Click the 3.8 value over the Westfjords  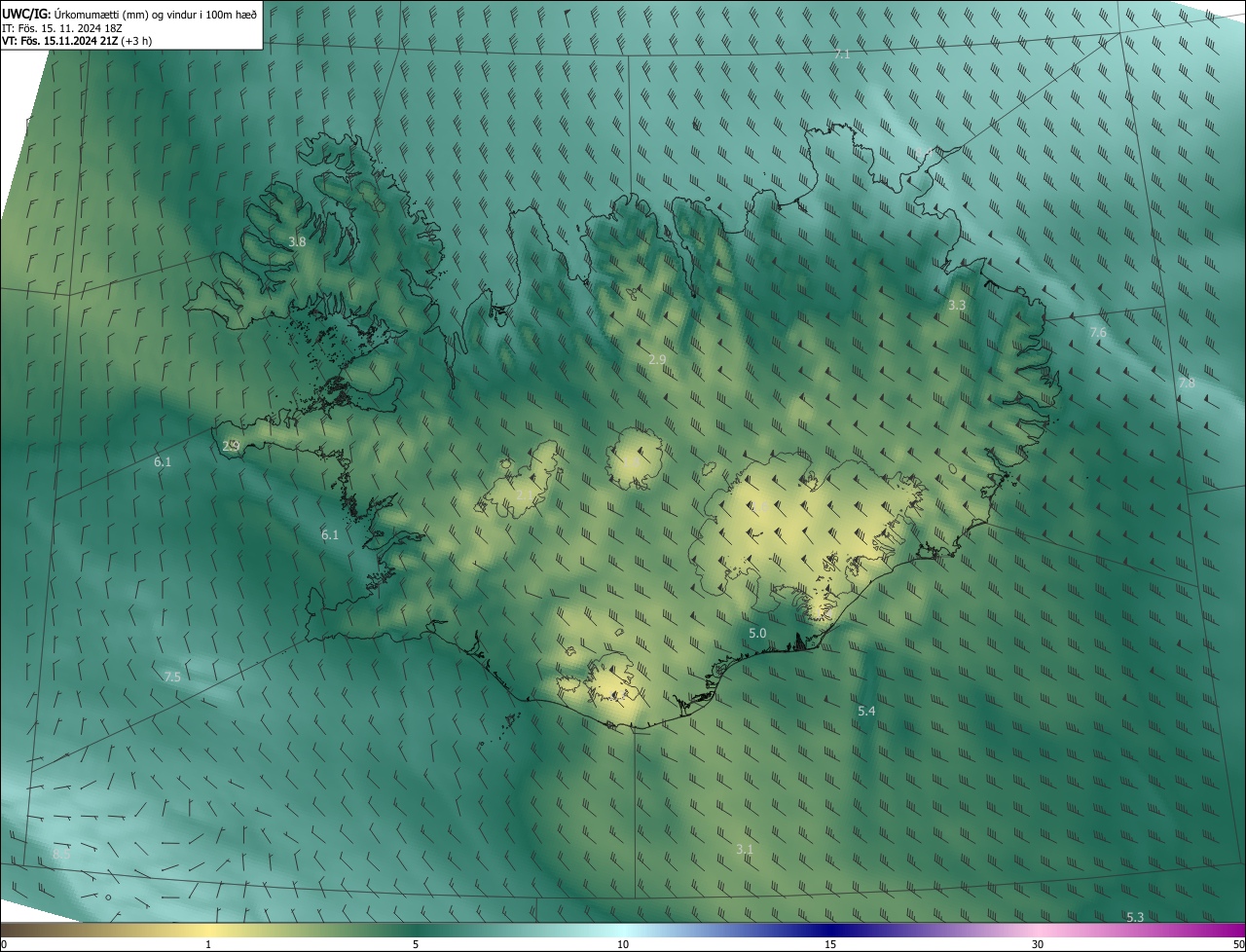298,241
